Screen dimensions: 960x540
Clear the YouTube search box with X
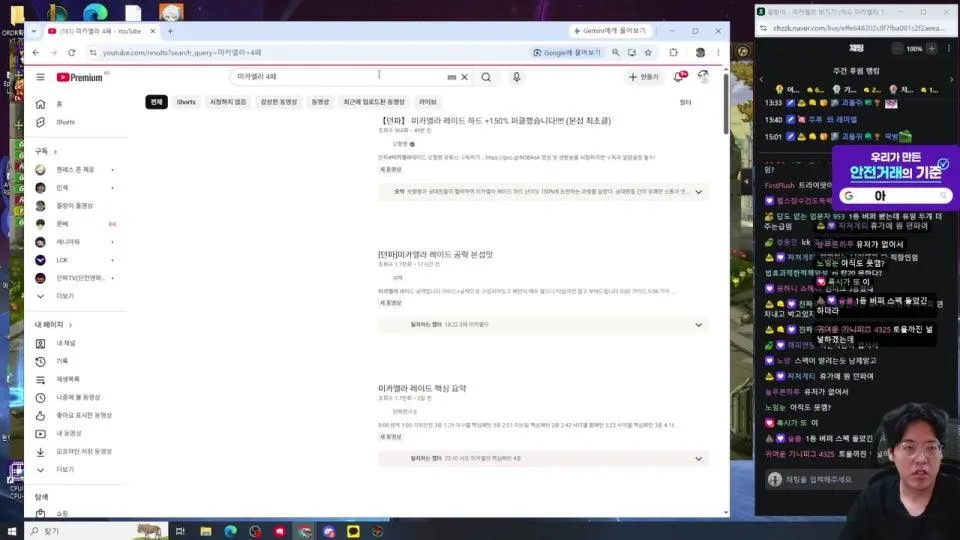pyautogui.click(x=465, y=77)
